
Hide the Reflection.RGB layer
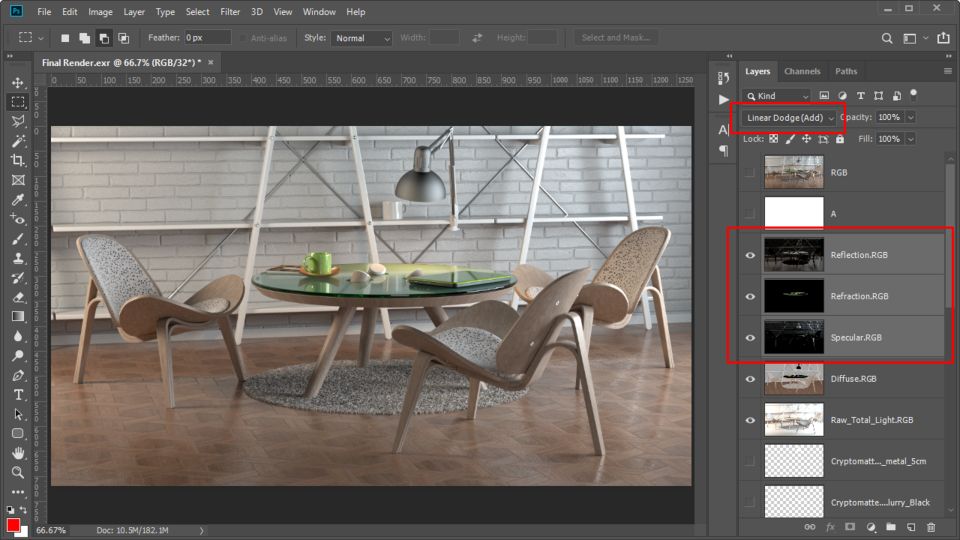pyautogui.click(x=751, y=255)
